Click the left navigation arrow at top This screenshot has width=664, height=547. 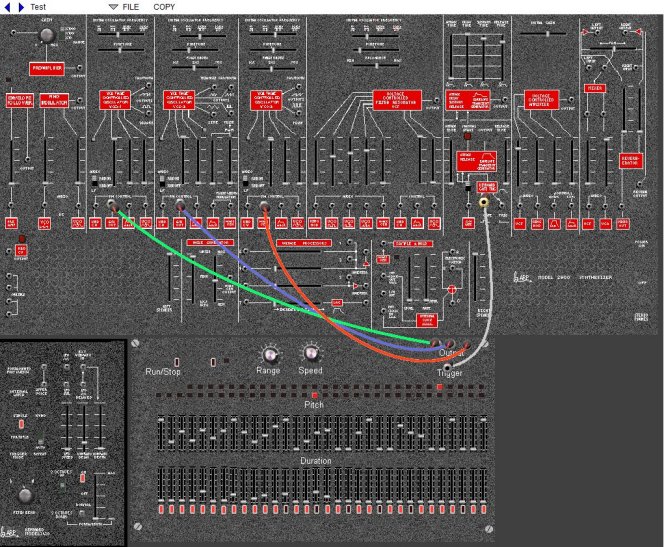pyautogui.click(x=8, y=7)
